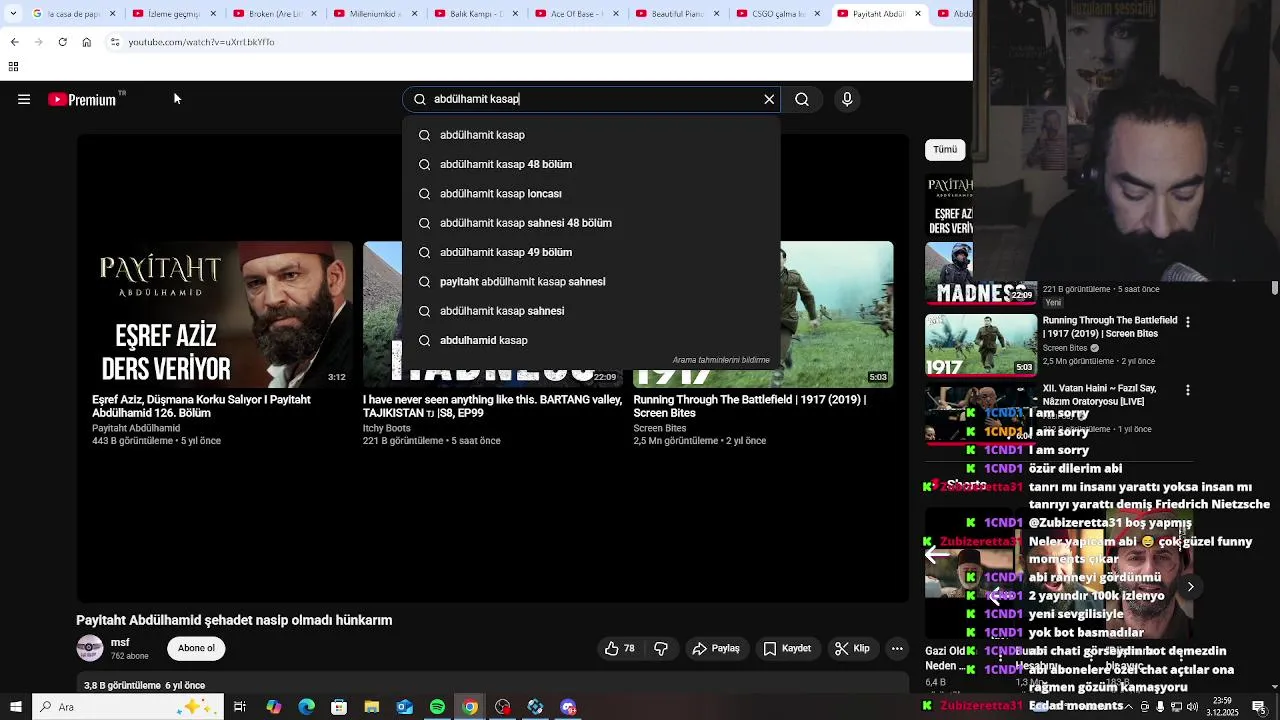Open 'Eşref Aziz, Düşmana Korku Salıyor' video thumbnail
The width and height of the screenshot is (1280, 720).
222,314
